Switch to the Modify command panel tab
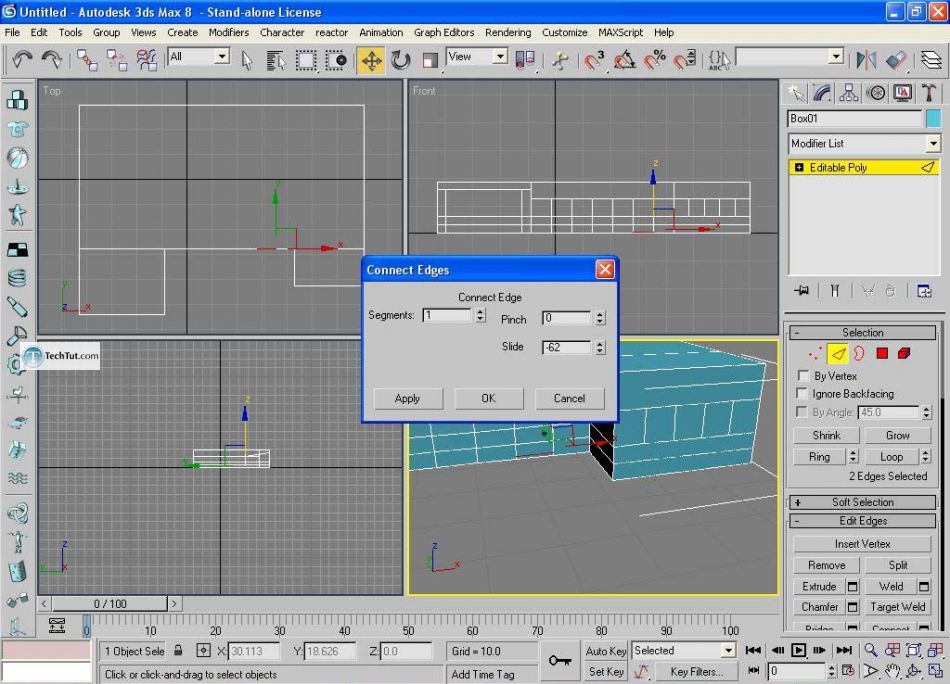950x684 pixels. coord(822,93)
